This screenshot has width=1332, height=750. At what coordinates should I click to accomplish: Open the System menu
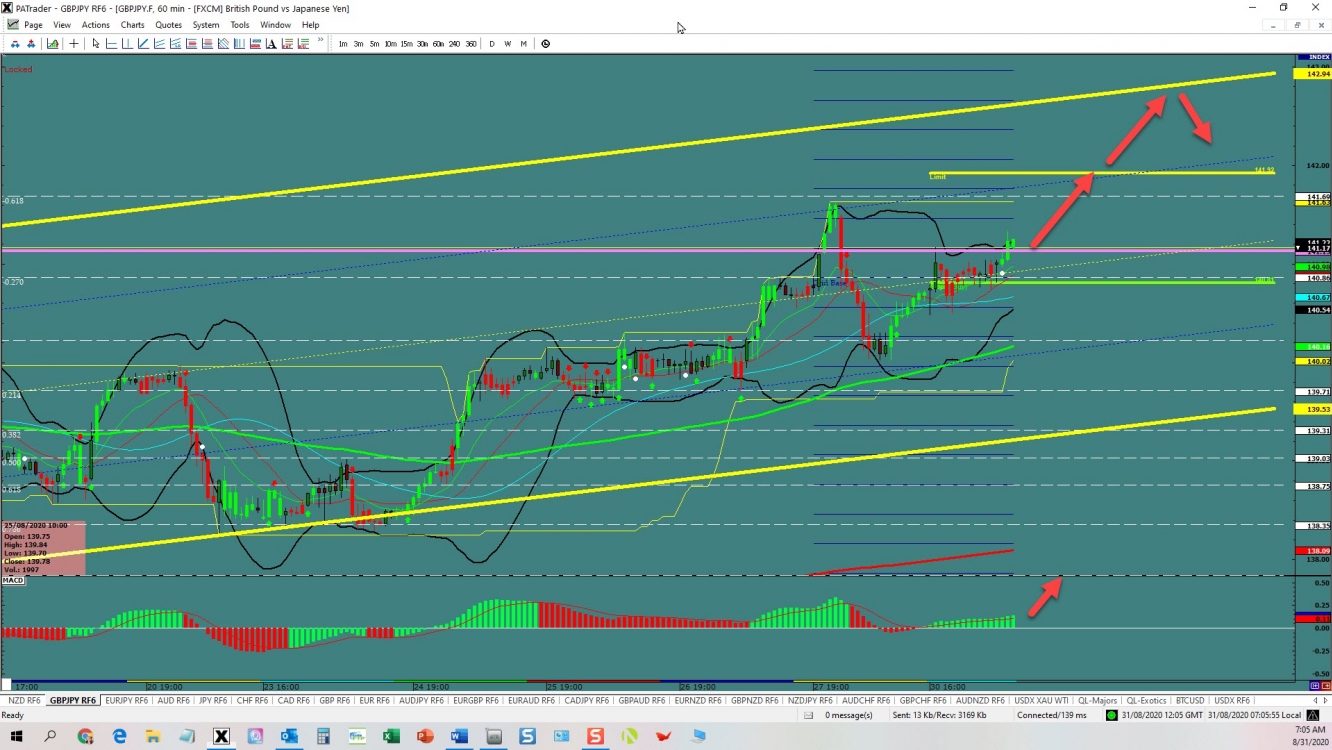(x=206, y=25)
